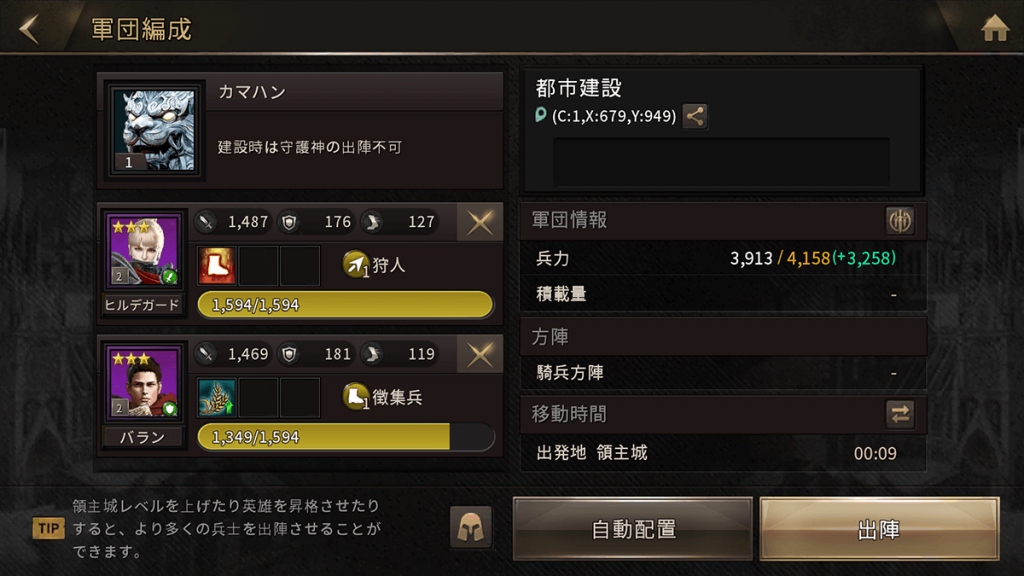Click the 出陣 deploy button

pyautogui.click(x=879, y=529)
